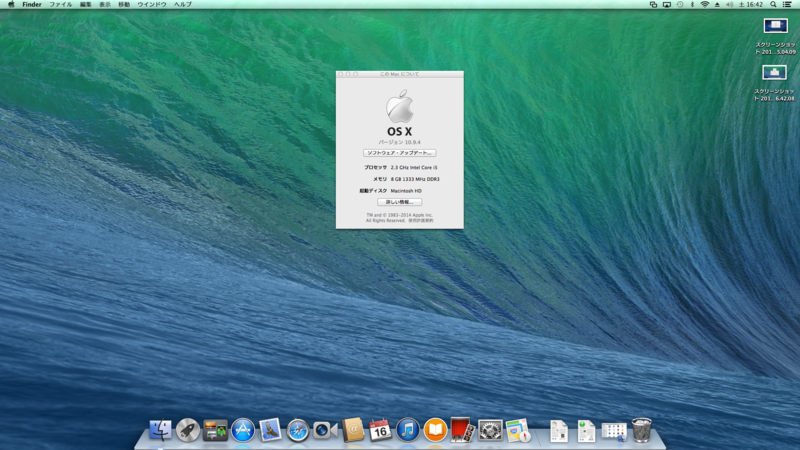Screen dimensions: 800x450
Task: Open System Preferences gear icon
Action: tap(490, 430)
